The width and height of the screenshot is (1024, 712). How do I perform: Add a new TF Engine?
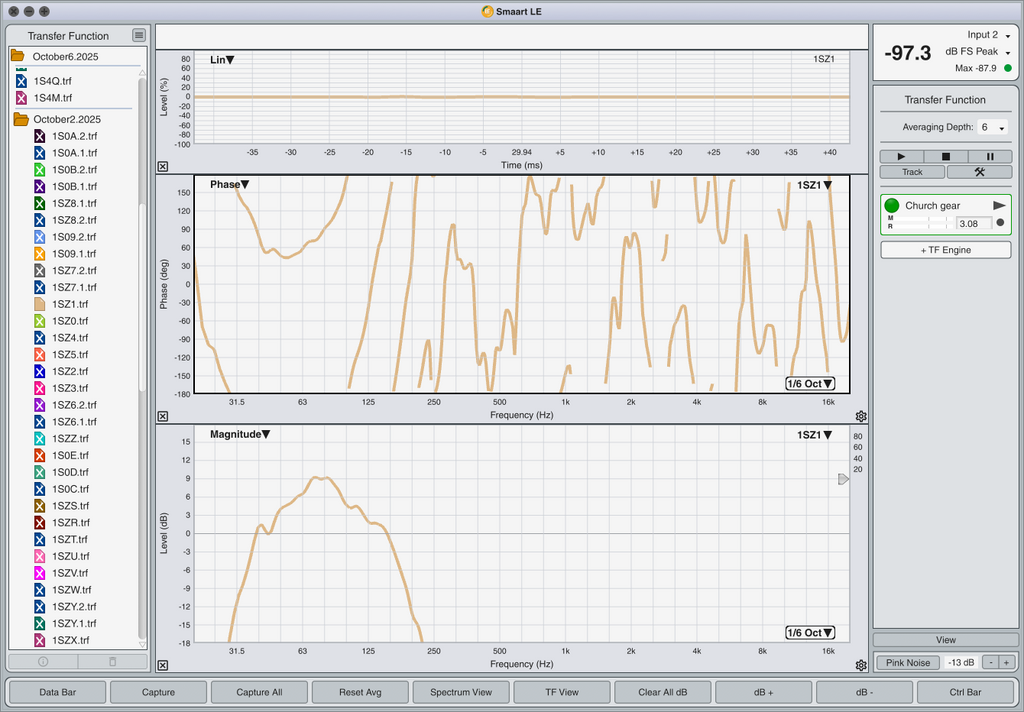[x=945, y=250]
